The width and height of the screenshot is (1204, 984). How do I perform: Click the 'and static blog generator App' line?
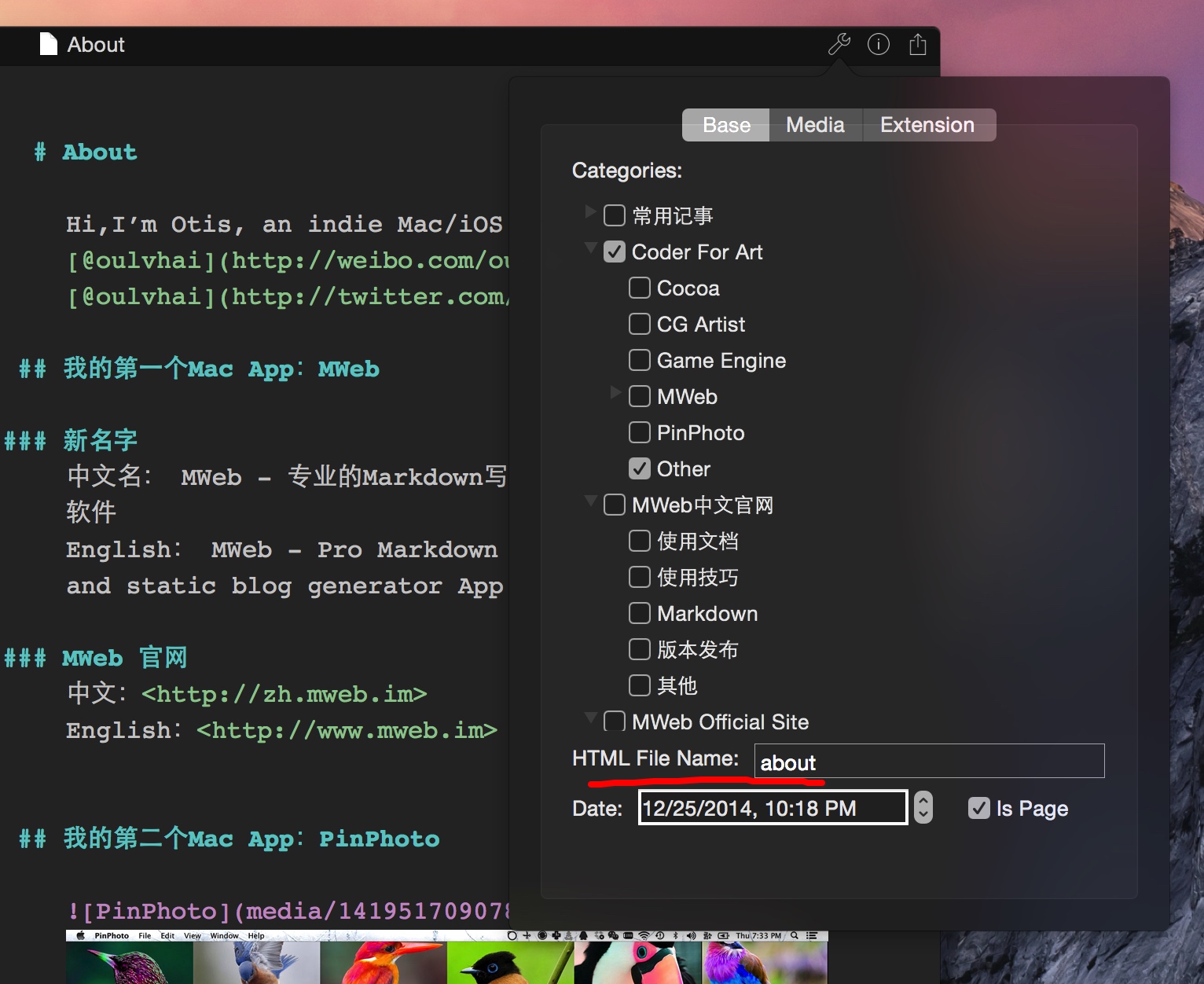click(284, 586)
